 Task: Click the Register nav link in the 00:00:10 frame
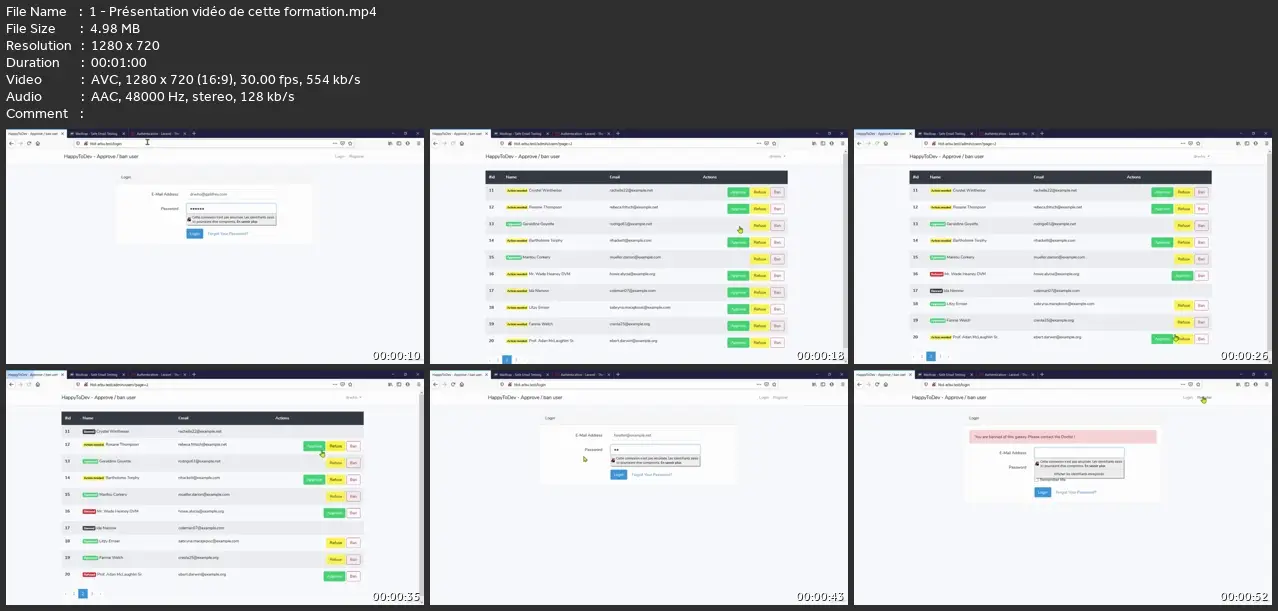point(357,156)
